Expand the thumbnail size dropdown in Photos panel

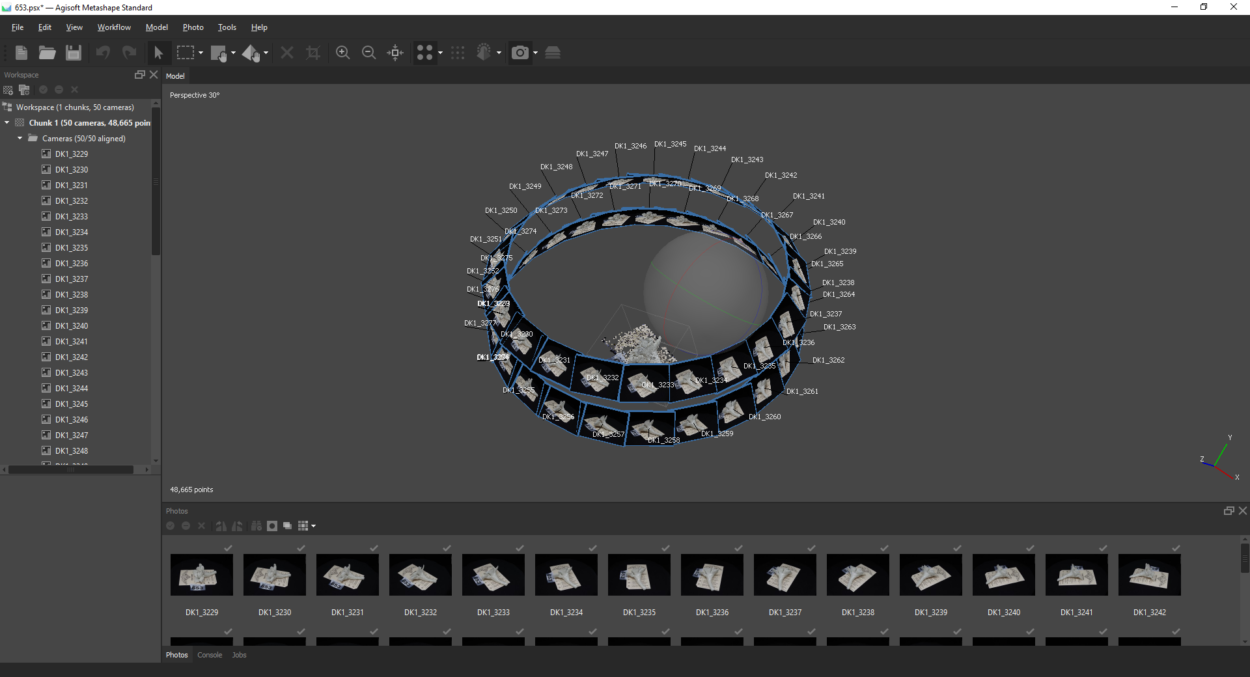point(314,525)
